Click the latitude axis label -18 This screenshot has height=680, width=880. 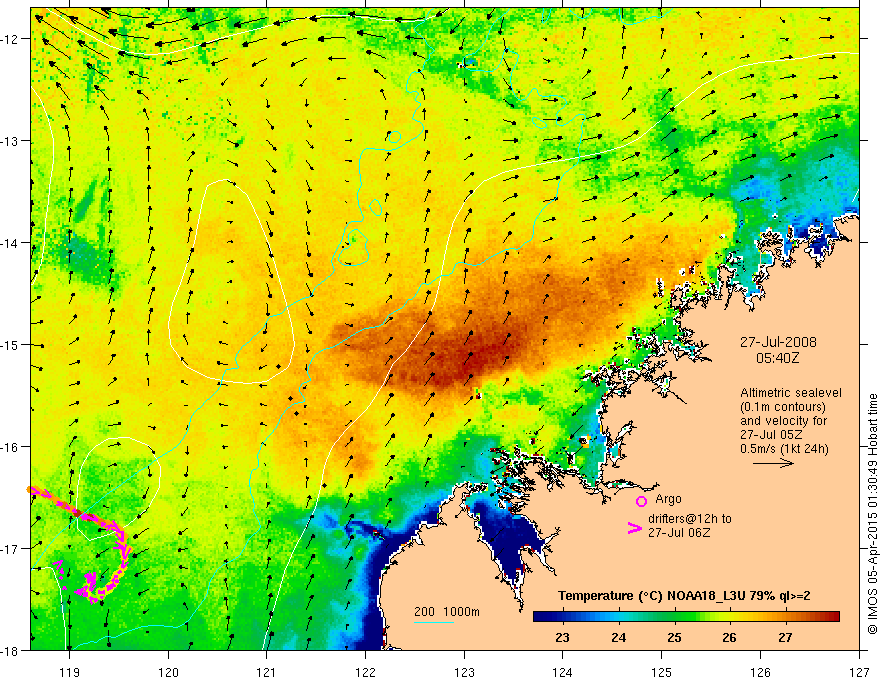pyautogui.click(x=11, y=651)
